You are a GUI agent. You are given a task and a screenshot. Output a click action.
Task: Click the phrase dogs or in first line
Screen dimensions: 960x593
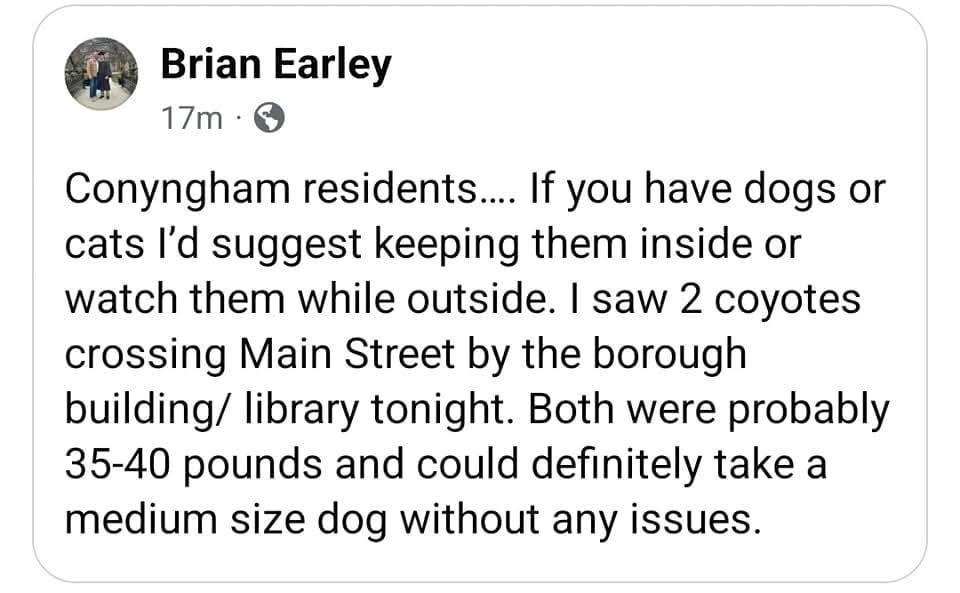click(x=814, y=190)
